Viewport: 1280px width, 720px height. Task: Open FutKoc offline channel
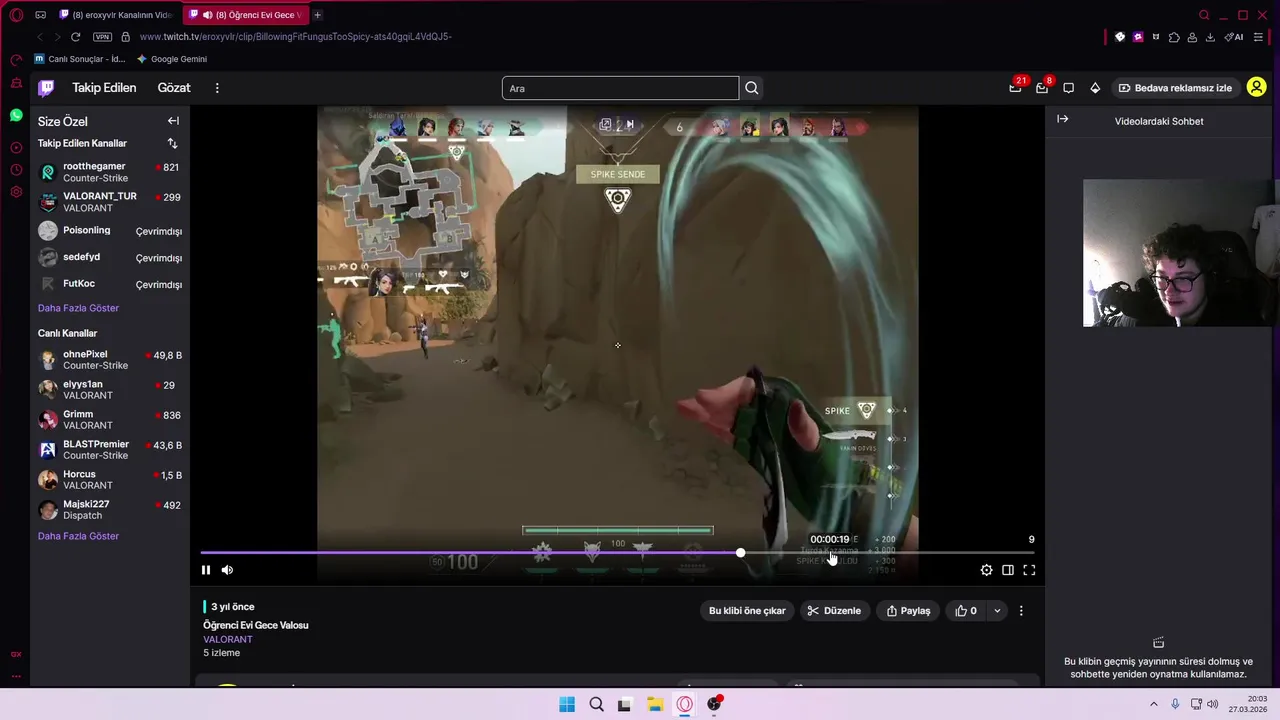click(110, 284)
